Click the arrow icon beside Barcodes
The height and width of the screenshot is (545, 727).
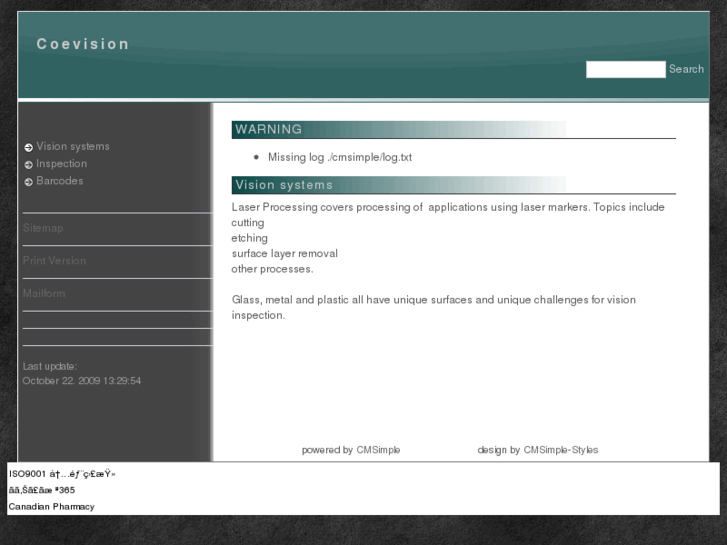click(28, 181)
